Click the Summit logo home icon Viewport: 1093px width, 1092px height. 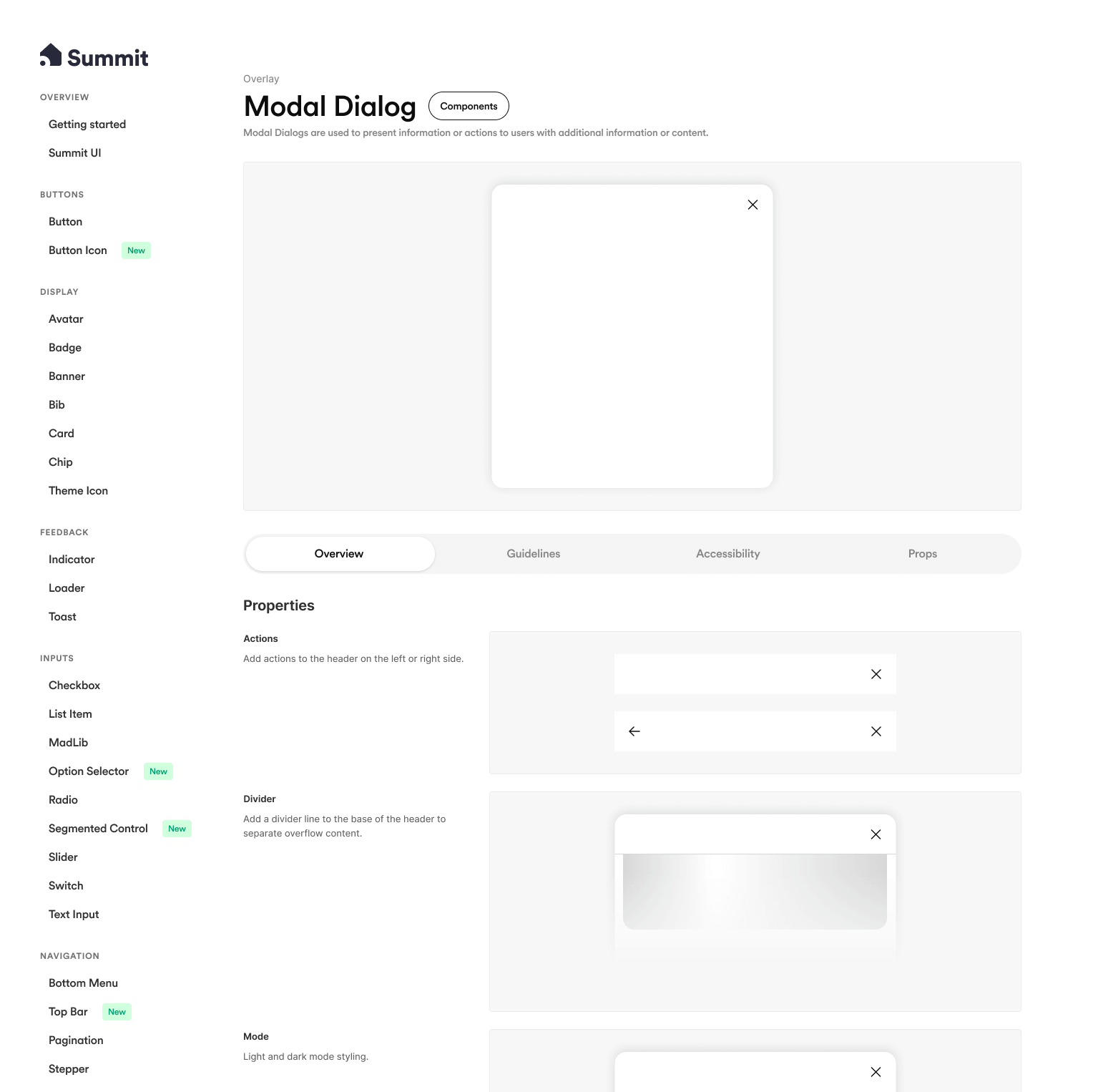tap(51, 55)
